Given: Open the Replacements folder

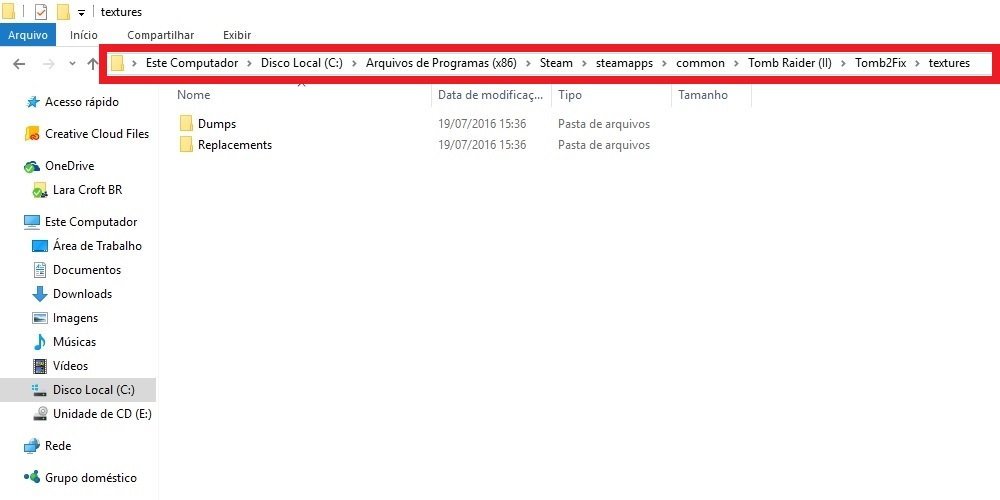Looking at the screenshot, I should click(234, 145).
